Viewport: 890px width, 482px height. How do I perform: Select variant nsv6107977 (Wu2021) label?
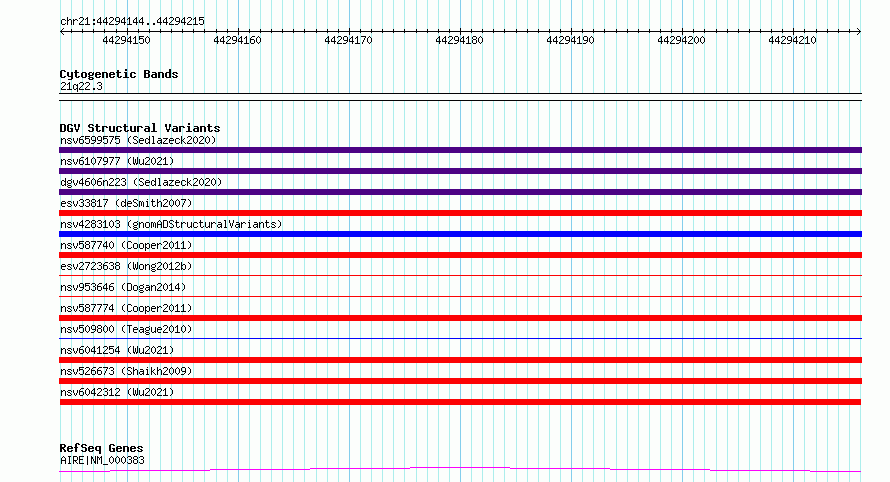(x=117, y=161)
